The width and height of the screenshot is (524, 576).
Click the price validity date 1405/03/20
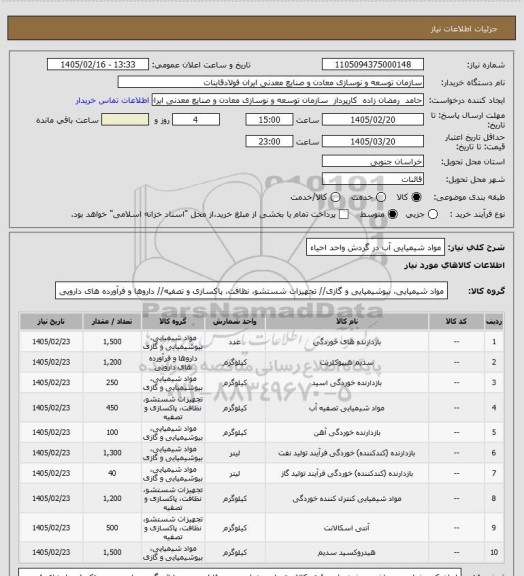click(373, 142)
